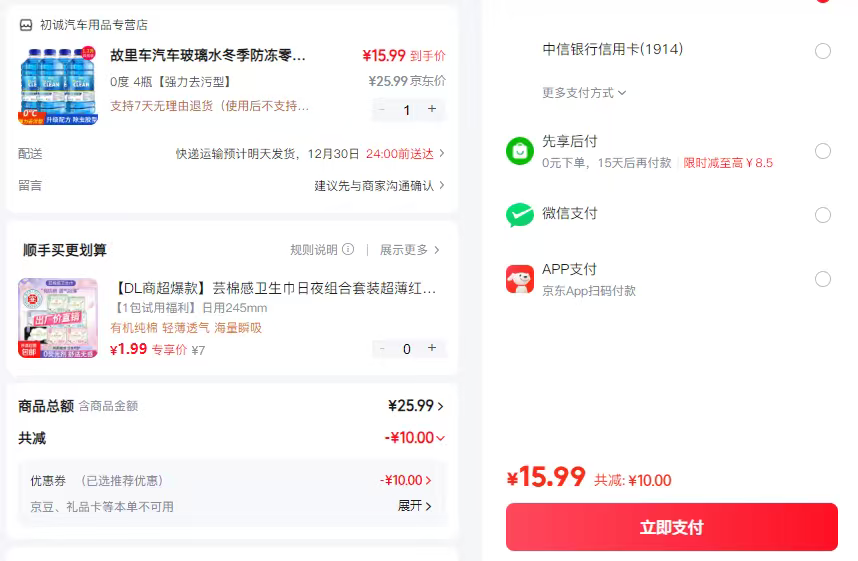This screenshot has width=858, height=561.
Task: Increase windshield washer fluid quantity with plus
Action: pos(432,109)
